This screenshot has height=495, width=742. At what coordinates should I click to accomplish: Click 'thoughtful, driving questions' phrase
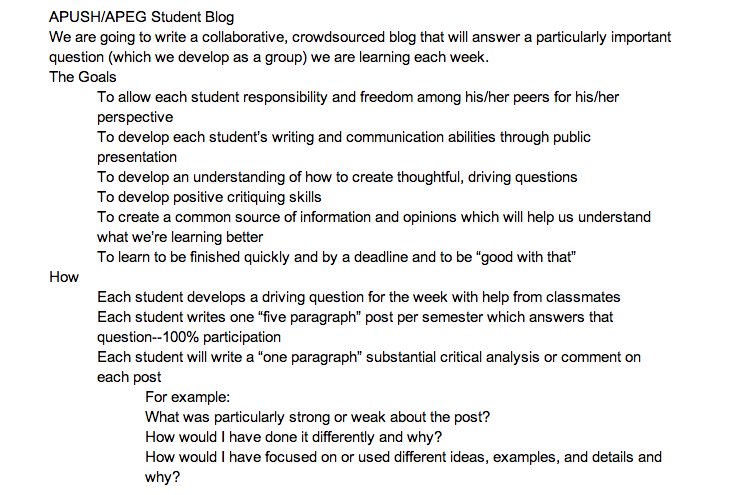(487, 177)
